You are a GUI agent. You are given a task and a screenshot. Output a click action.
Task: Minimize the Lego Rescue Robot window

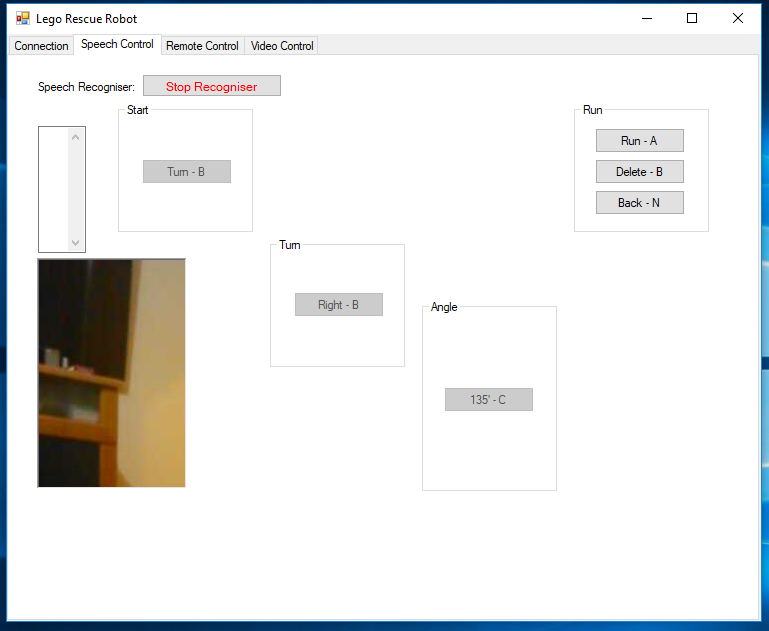coord(646,18)
